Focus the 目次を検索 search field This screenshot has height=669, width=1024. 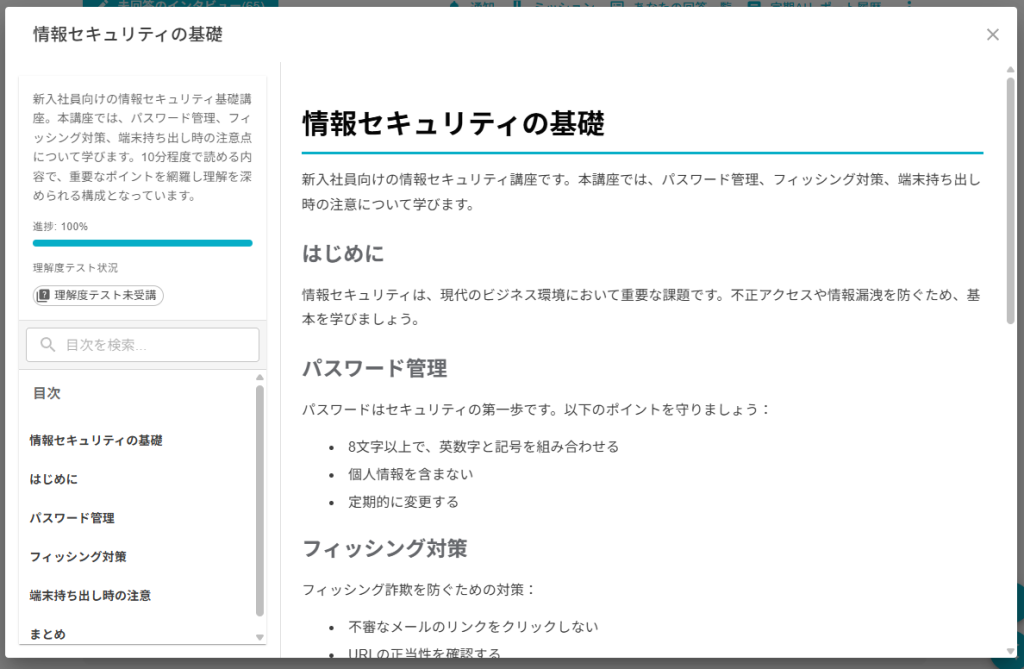pyautogui.click(x=150, y=345)
